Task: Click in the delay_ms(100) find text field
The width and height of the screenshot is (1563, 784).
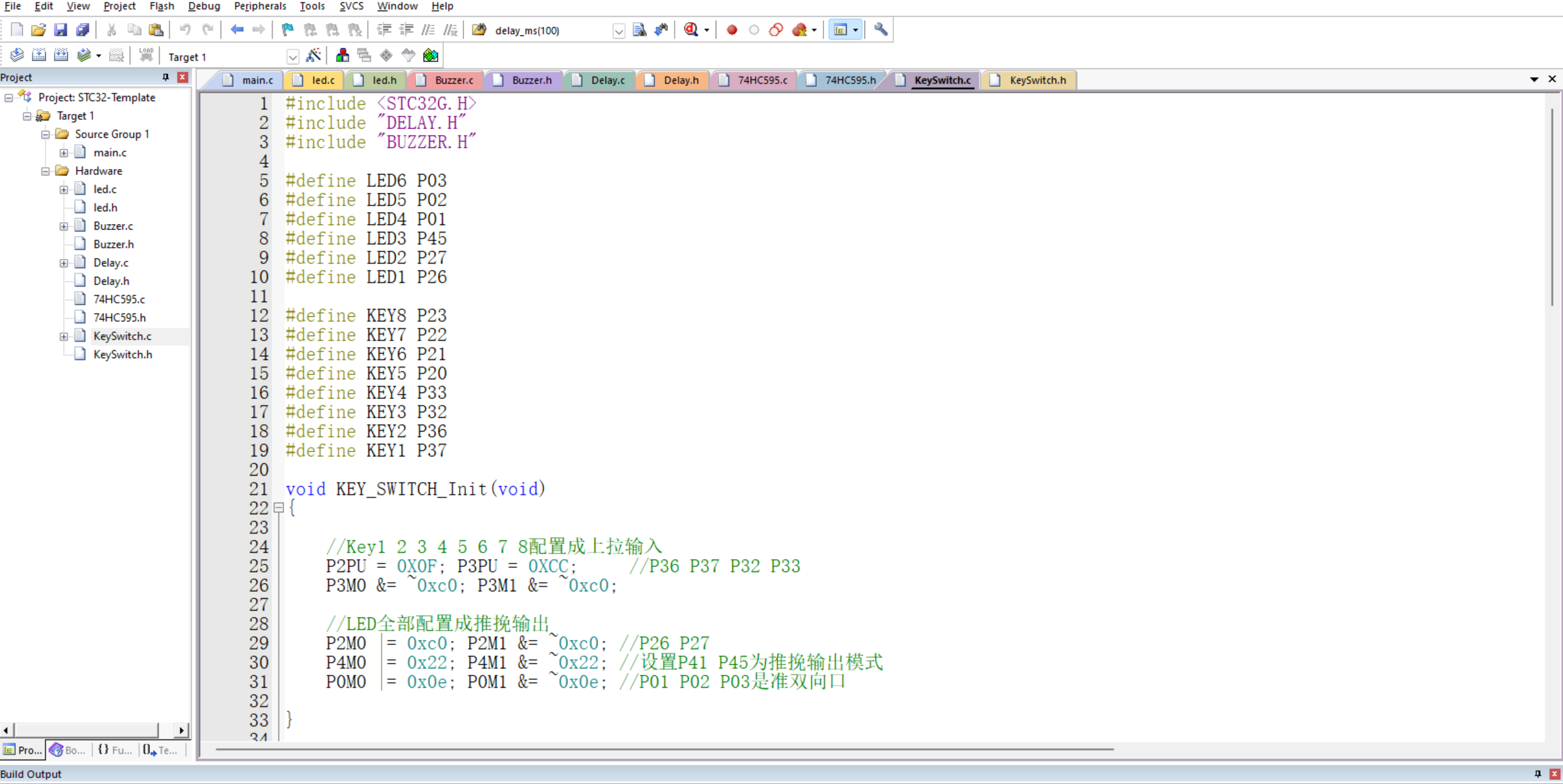Action: tap(550, 31)
